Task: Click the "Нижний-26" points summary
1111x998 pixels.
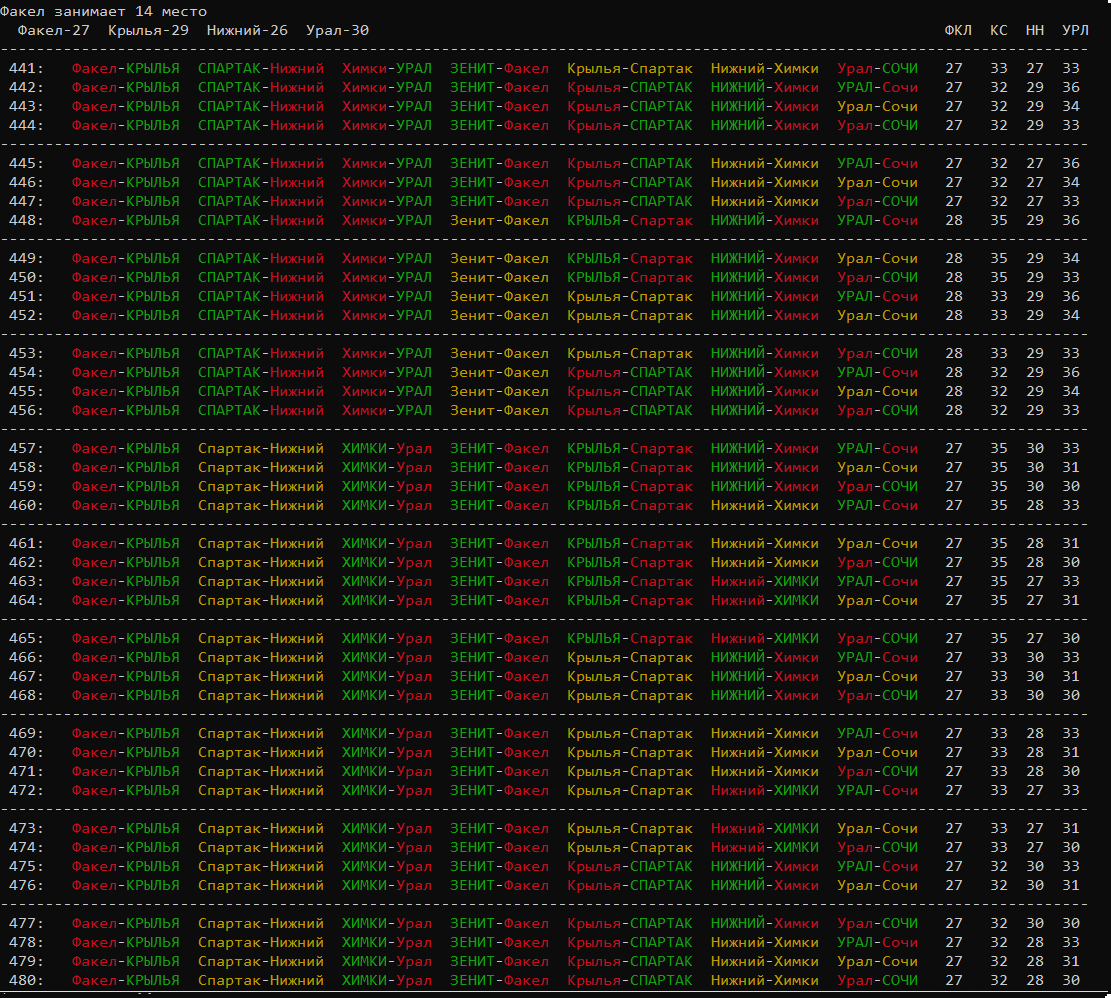Action: coord(247,30)
